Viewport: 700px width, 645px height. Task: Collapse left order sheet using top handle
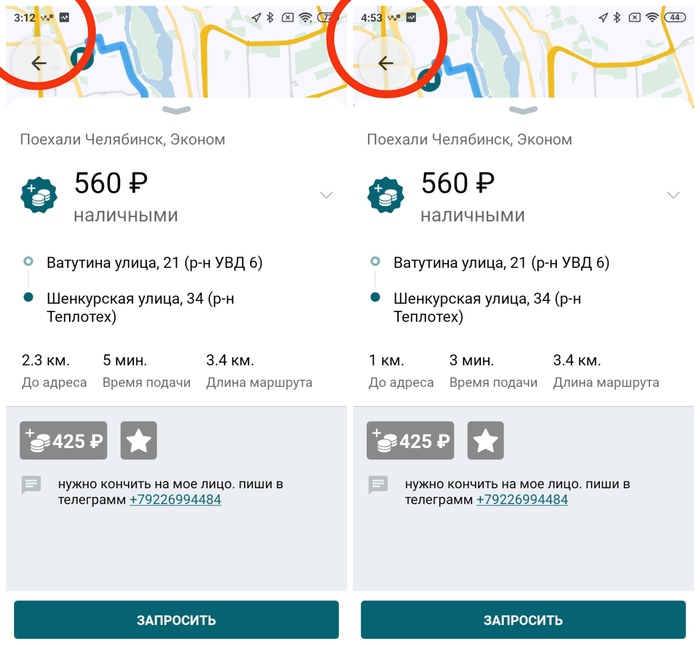[x=176, y=110]
